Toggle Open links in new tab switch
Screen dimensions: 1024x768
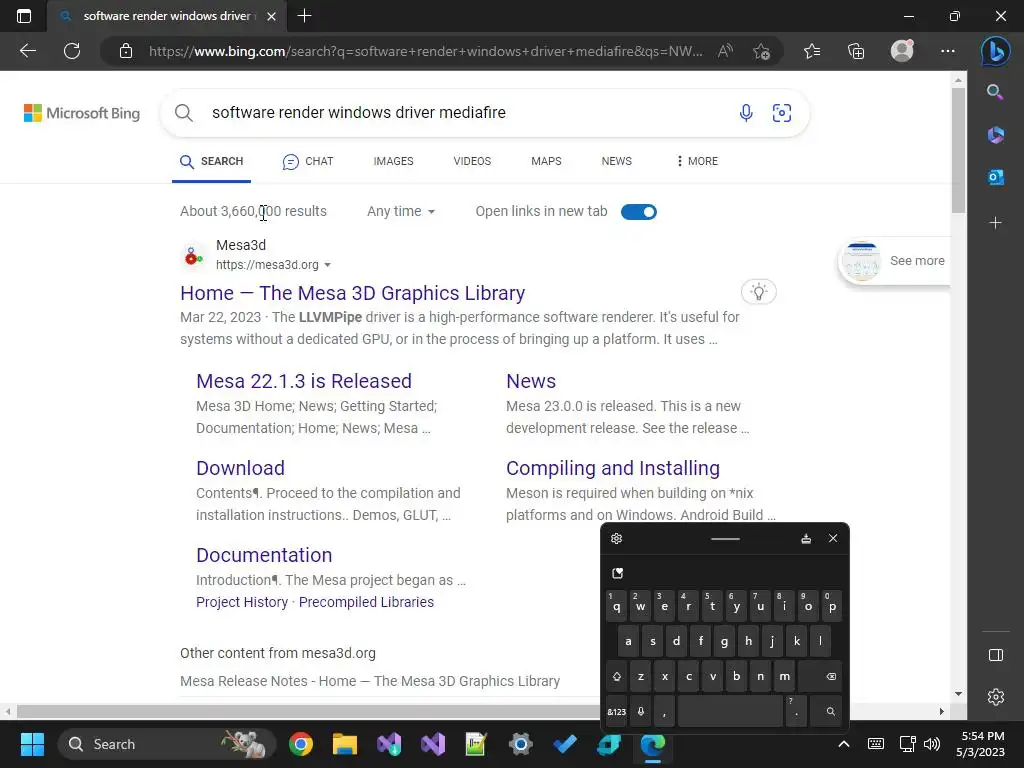639,212
